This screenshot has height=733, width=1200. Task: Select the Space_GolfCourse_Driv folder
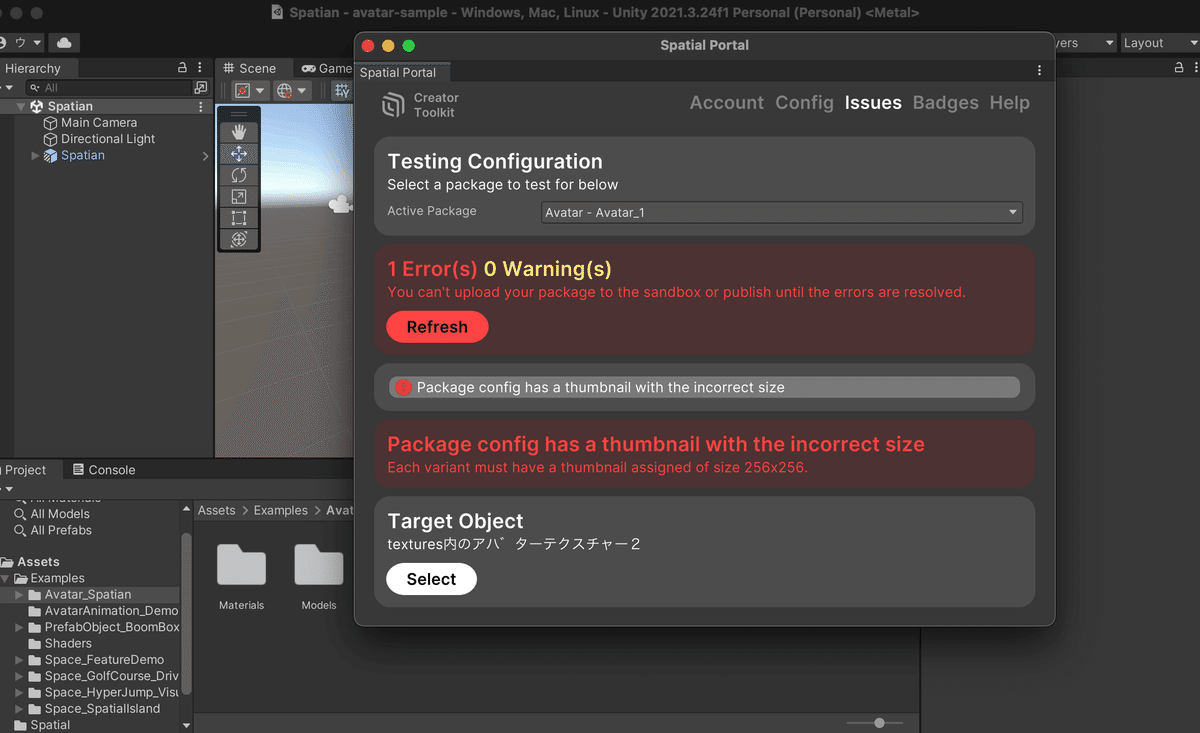click(x=103, y=676)
